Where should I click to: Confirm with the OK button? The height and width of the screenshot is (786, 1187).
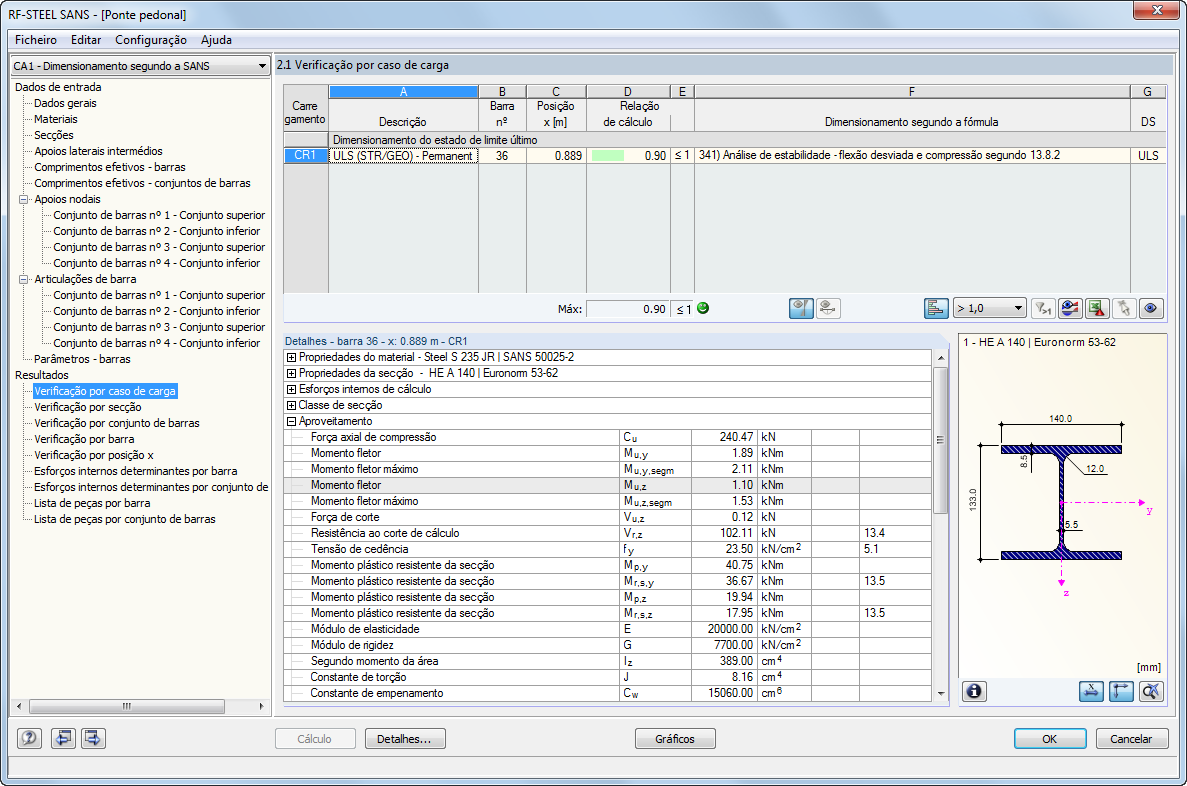tap(1050, 739)
